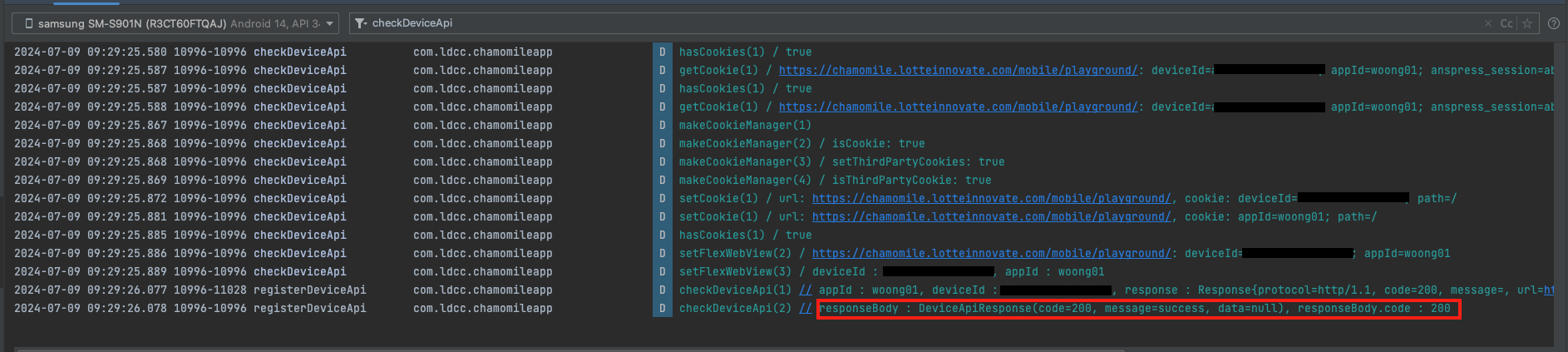1568x352 pixels.
Task: Select the makeCookieManager(1) log line
Action: tap(745, 125)
